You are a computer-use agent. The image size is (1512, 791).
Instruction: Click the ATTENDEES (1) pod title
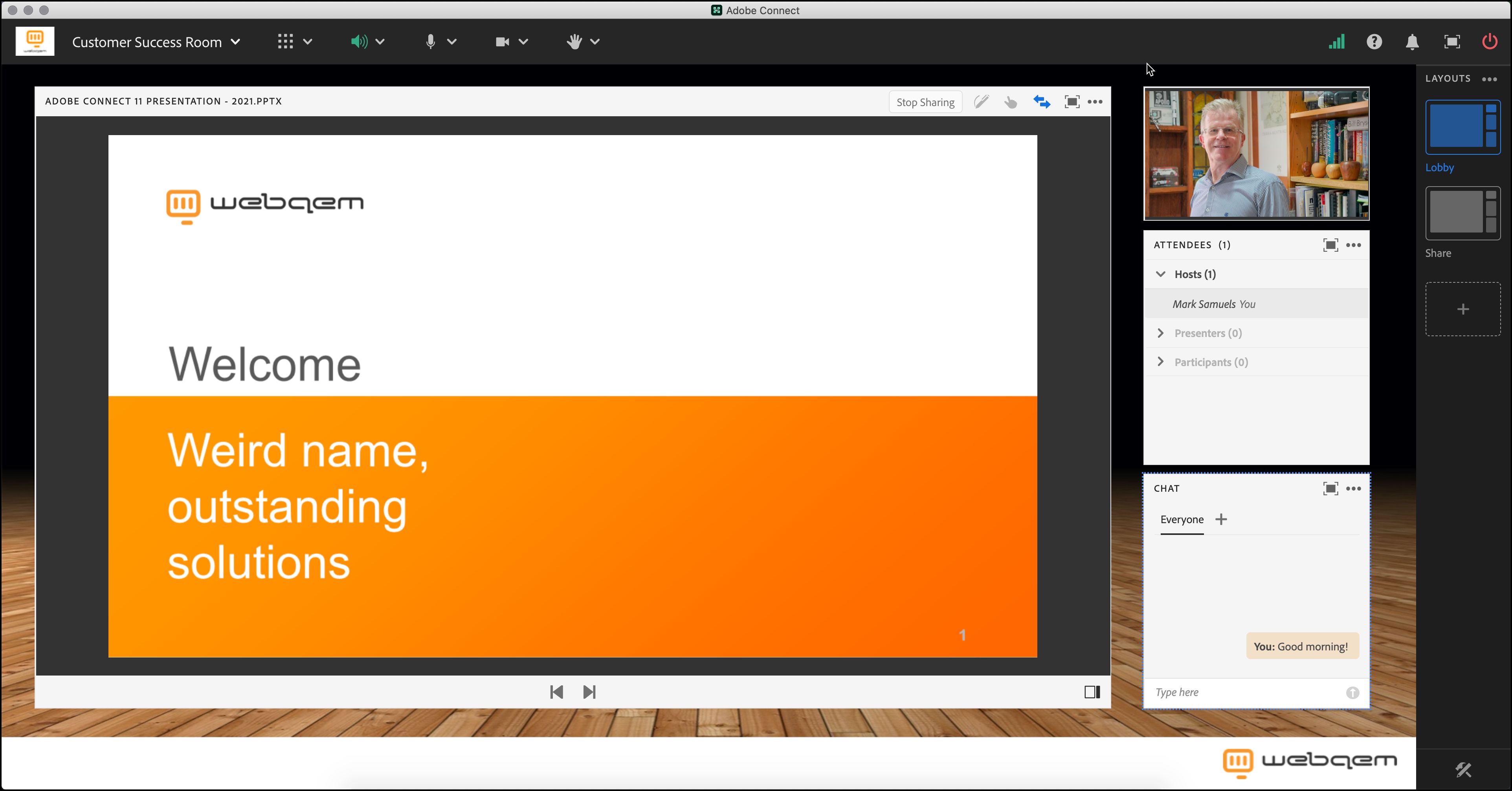pos(1192,245)
